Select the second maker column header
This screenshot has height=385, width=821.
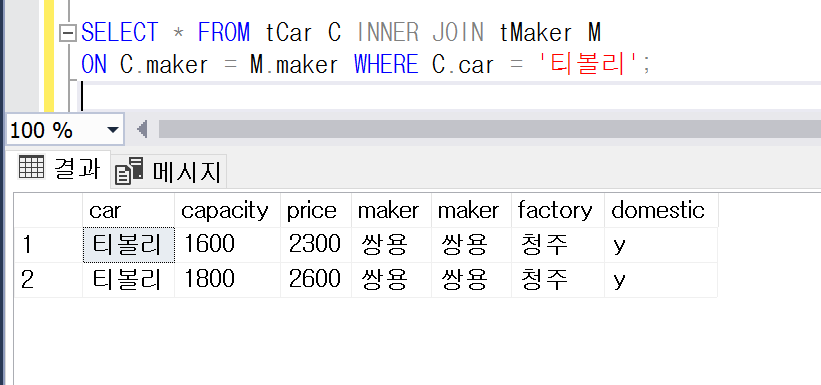coord(471,210)
